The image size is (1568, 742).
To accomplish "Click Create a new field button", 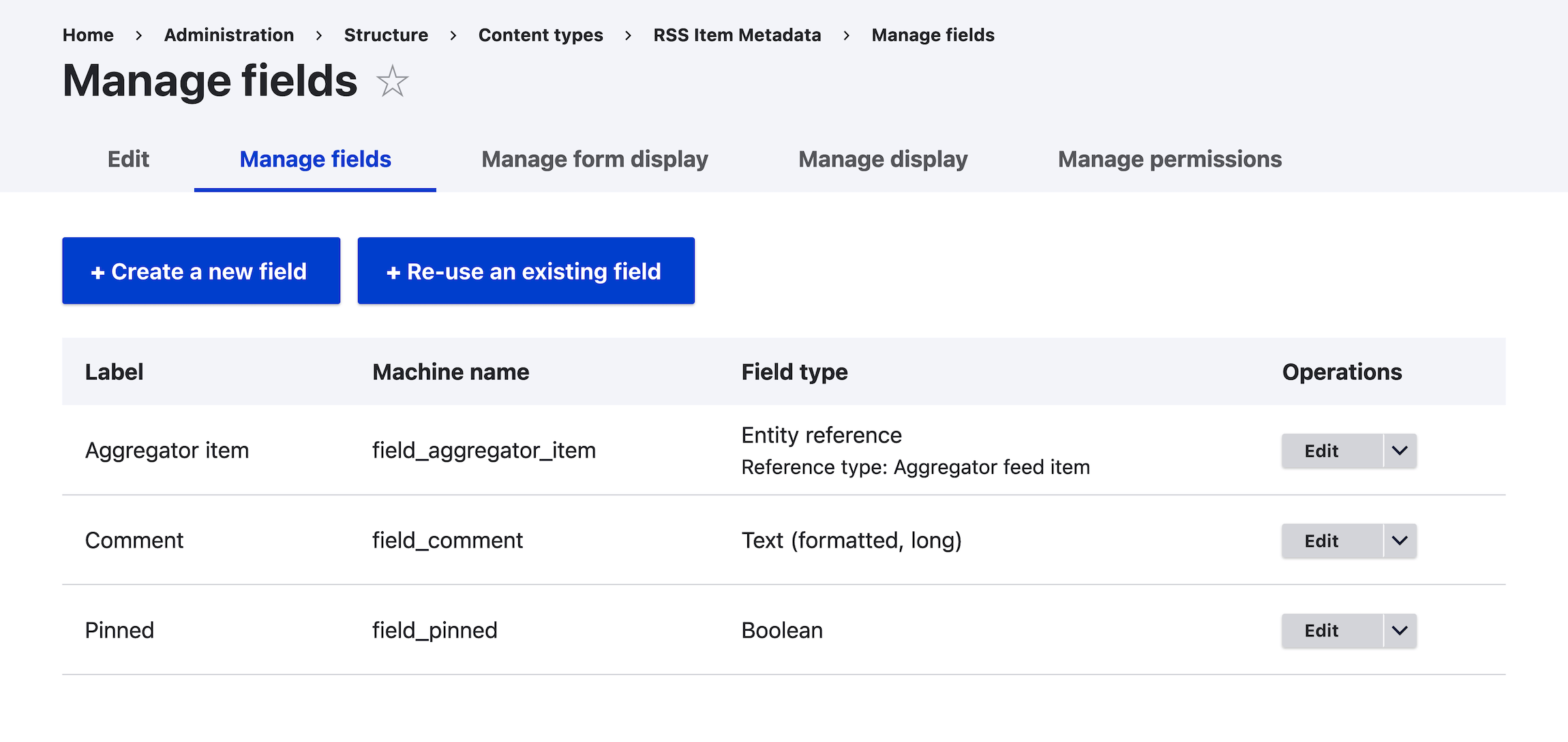I will [200, 270].
